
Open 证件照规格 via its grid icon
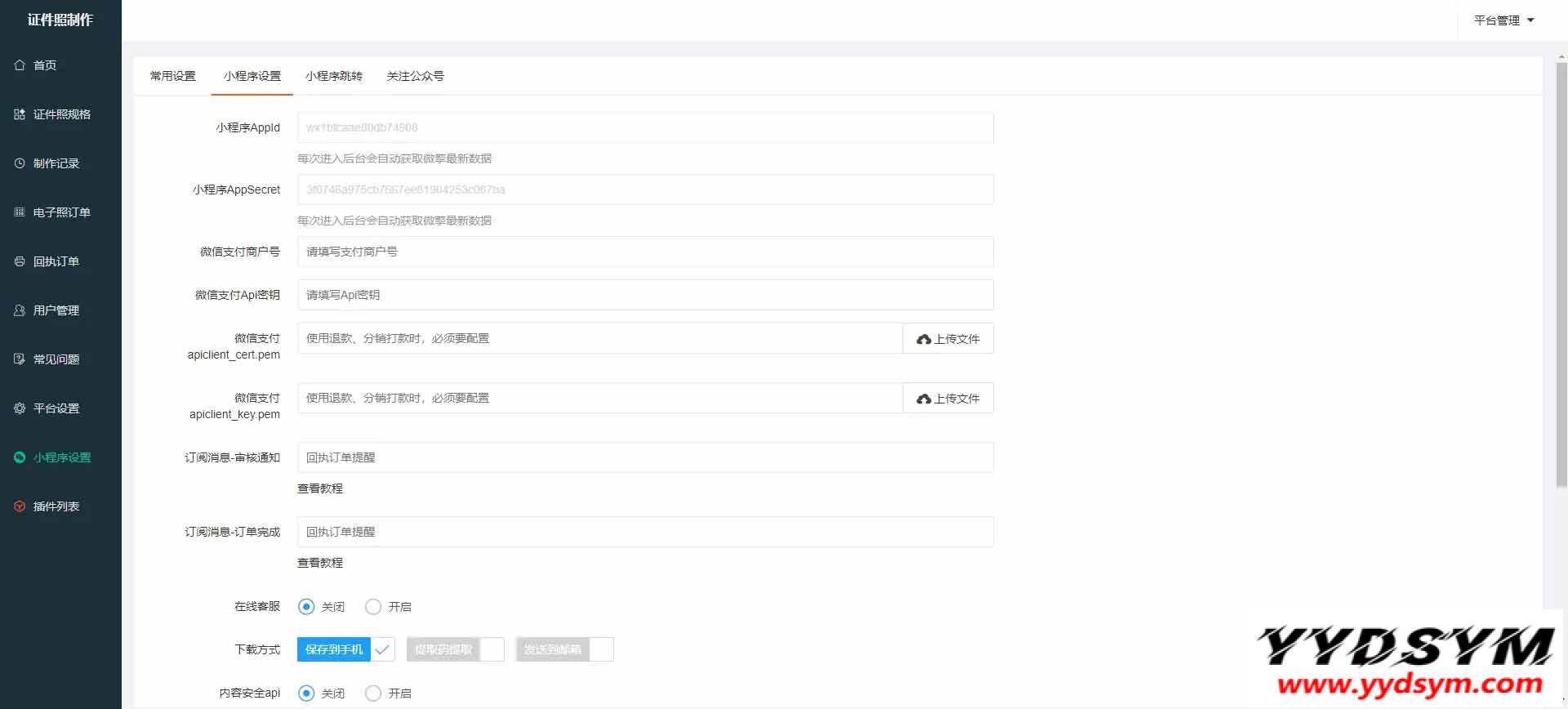(x=20, y=114)
